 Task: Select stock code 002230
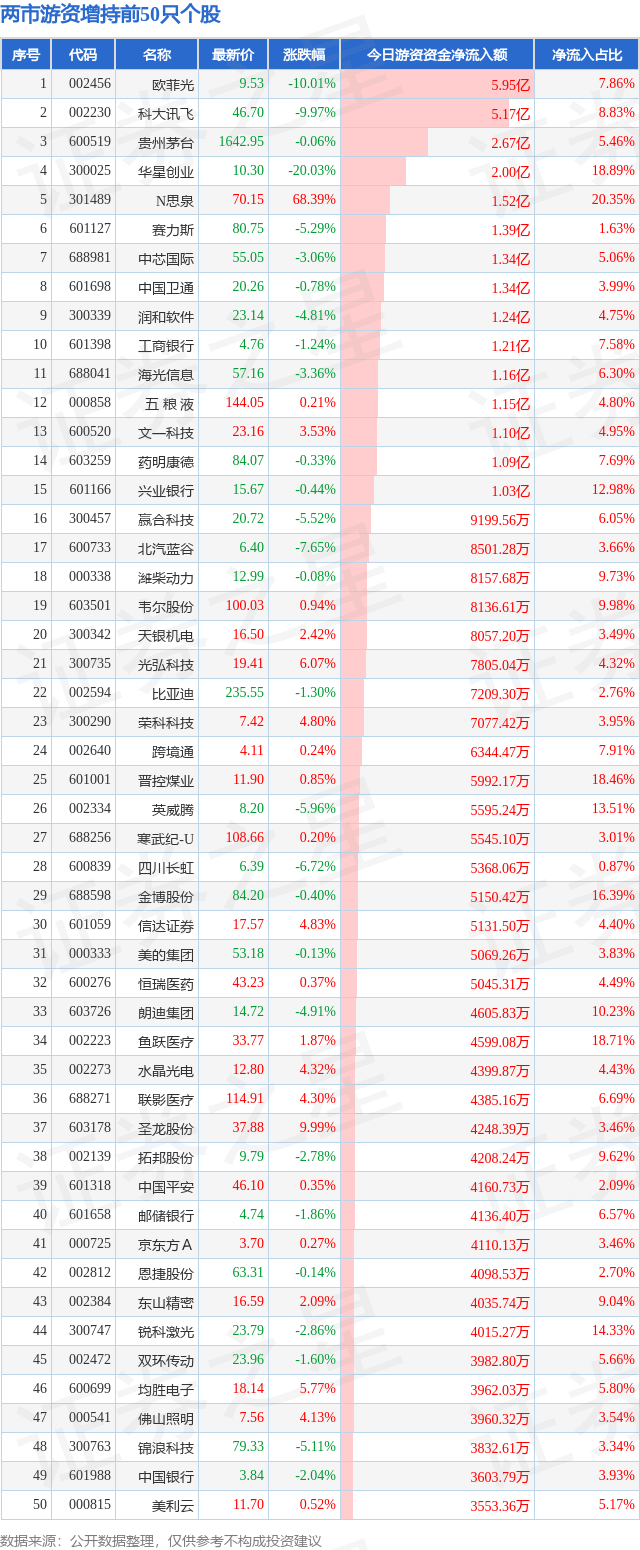click(x=83, y=113)
